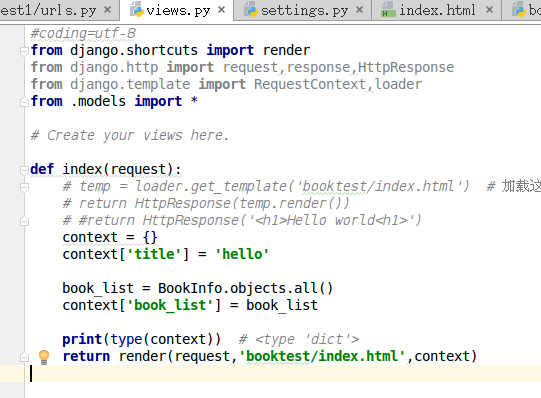This screenshot has width=541, height=398.
Task: Click the "# <type 'dict'>" comment
Action: click(299, 339)
